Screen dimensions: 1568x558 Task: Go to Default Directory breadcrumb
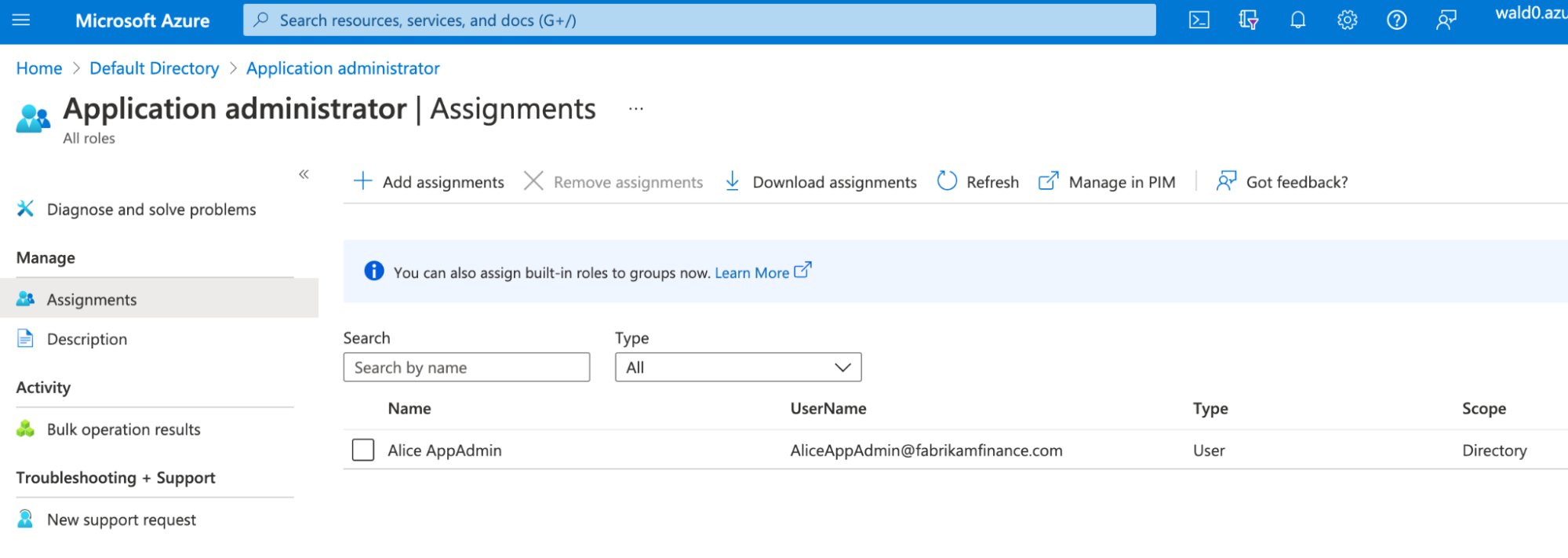154,68
